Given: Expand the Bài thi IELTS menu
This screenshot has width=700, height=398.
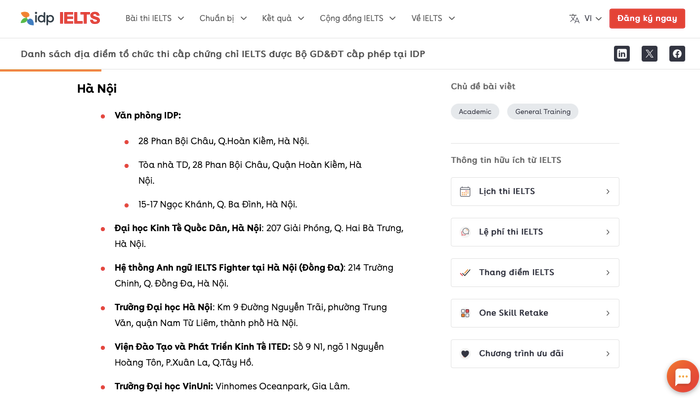Looking at the screenshot, I should click(154, 18).
